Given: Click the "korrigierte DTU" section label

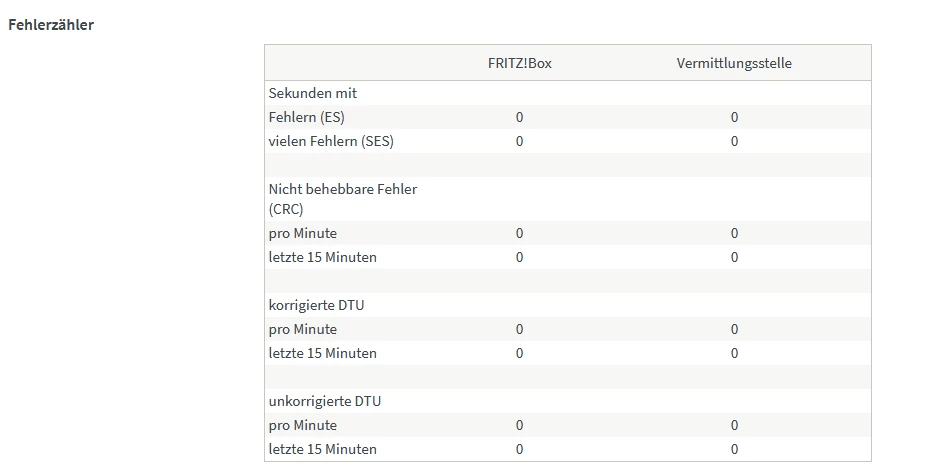Looking at the screenshot, I should [316, 305].
